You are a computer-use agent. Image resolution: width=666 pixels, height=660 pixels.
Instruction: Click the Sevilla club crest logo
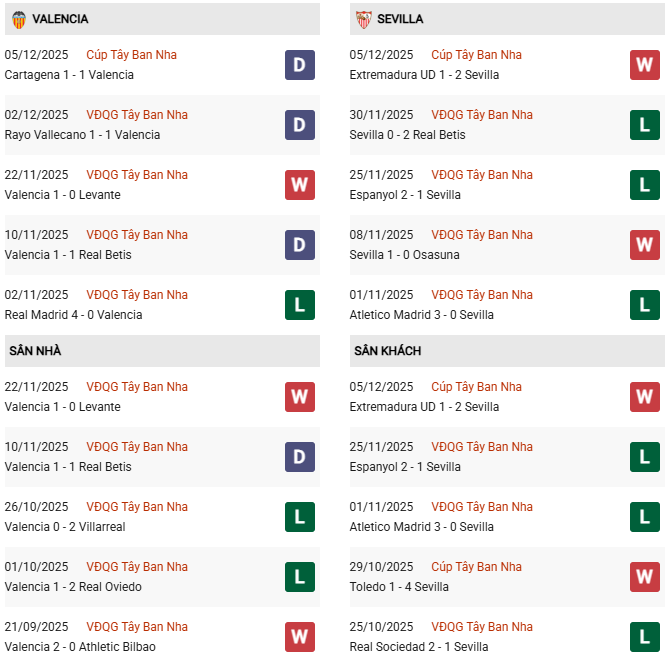coord(363,19)
